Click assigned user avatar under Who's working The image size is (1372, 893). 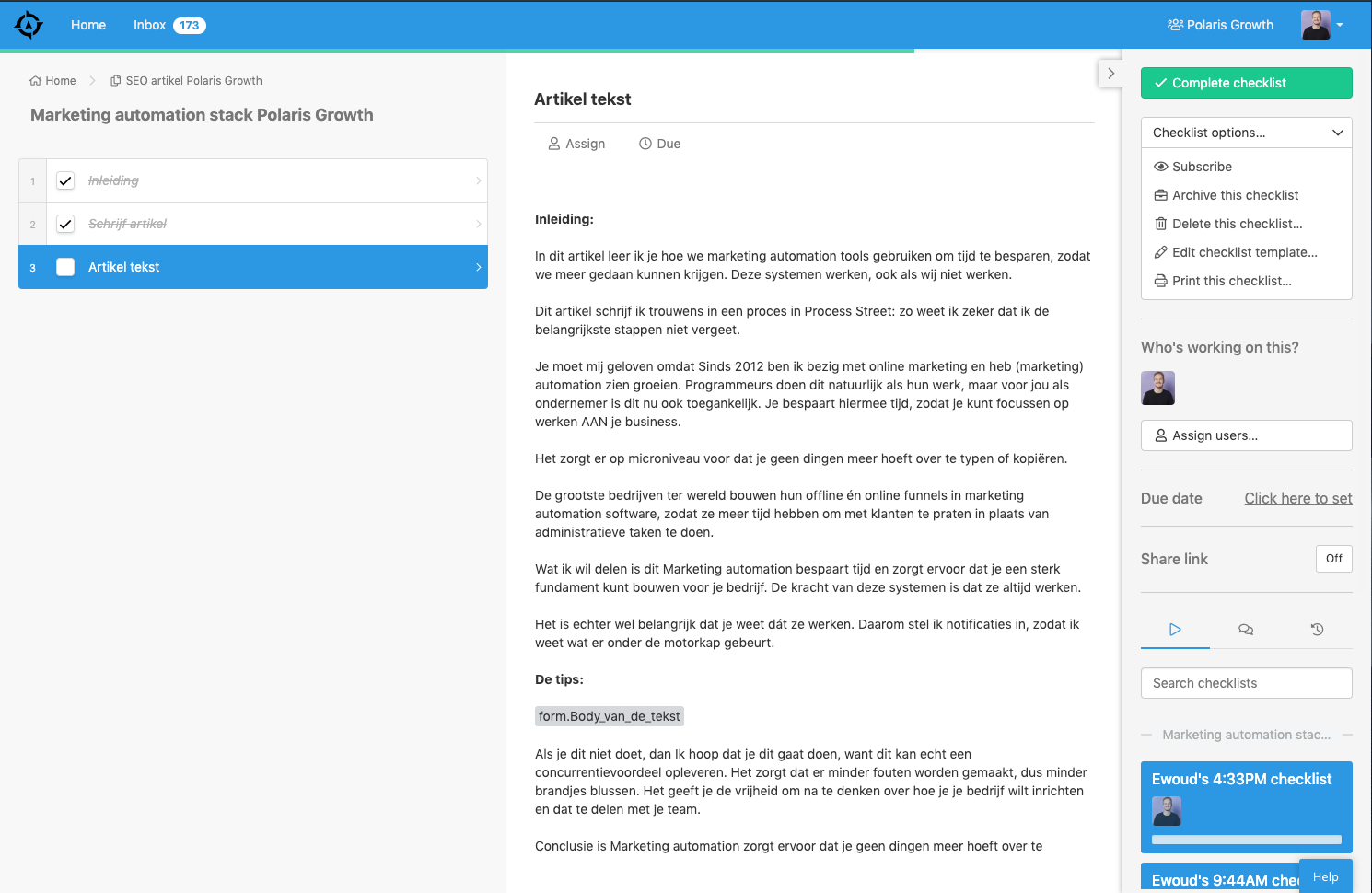(x=1157, y=389)
